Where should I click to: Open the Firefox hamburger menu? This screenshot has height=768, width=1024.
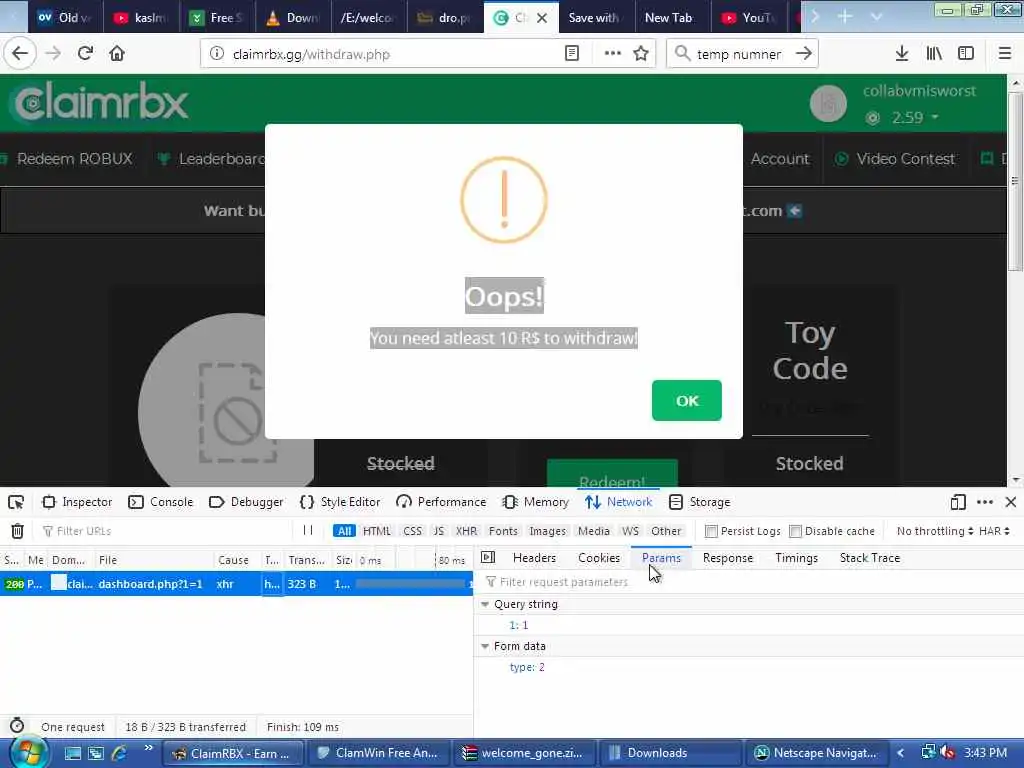click(x=1004, y=54)
